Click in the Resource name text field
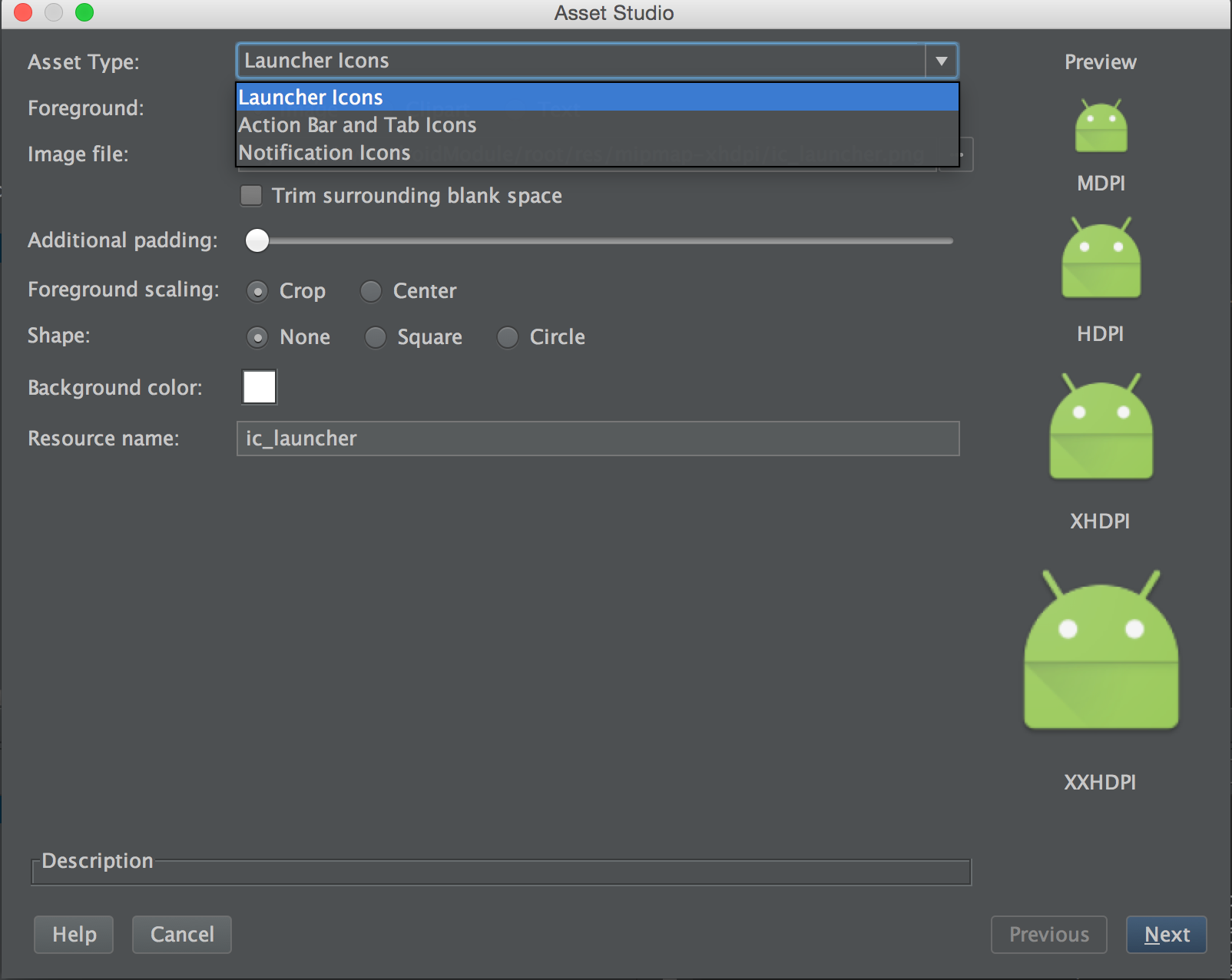 click(598, 439)
